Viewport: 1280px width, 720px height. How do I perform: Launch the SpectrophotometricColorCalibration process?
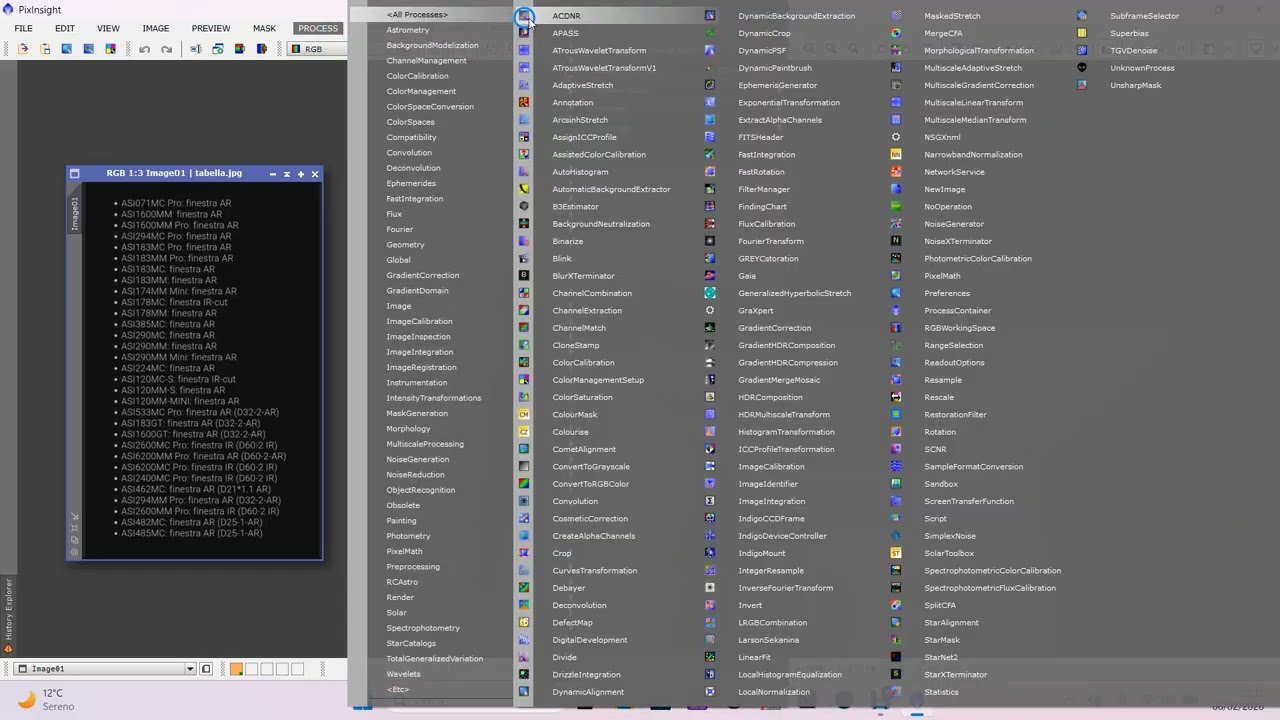[992, 571]
